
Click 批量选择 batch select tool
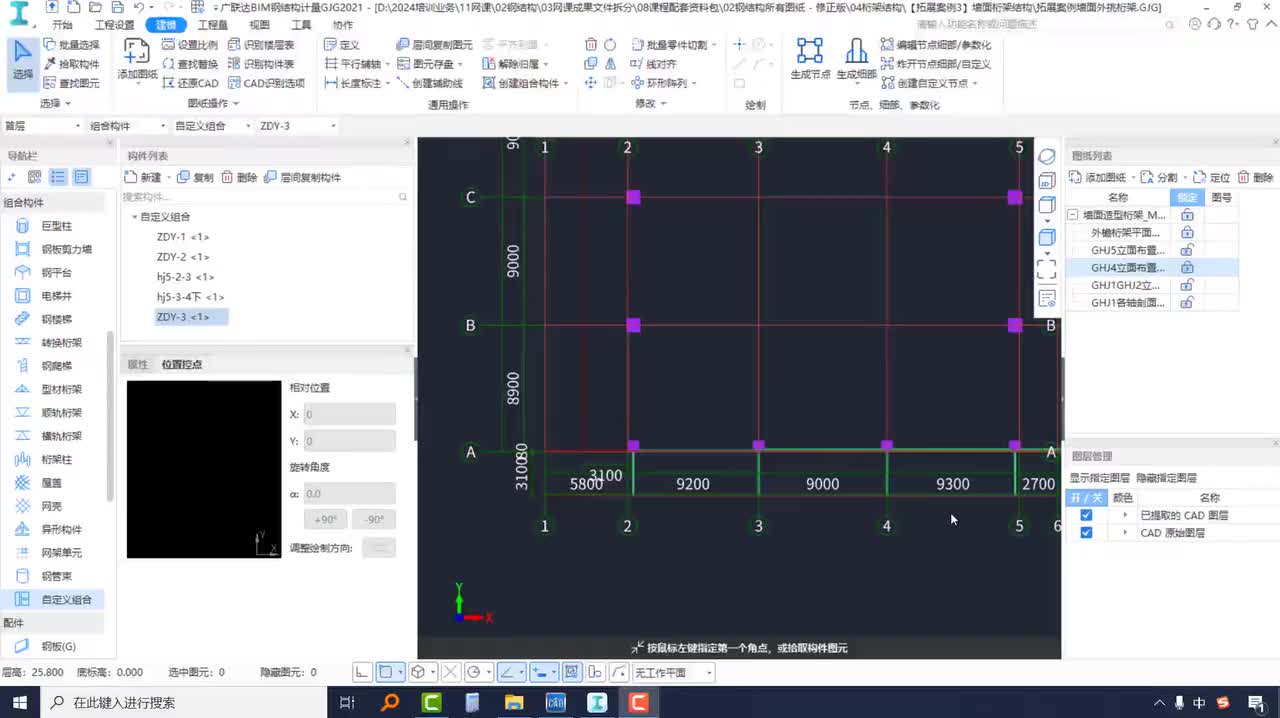coord(71,45)
